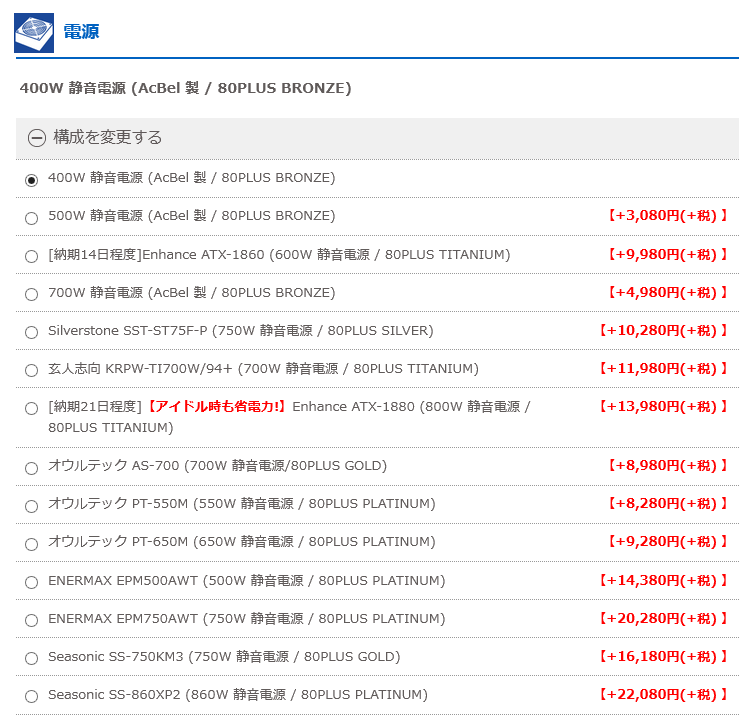754x722 pixels.
Task: Click the 【+13,980円(+税)】 price
Action: pos(663,406)
